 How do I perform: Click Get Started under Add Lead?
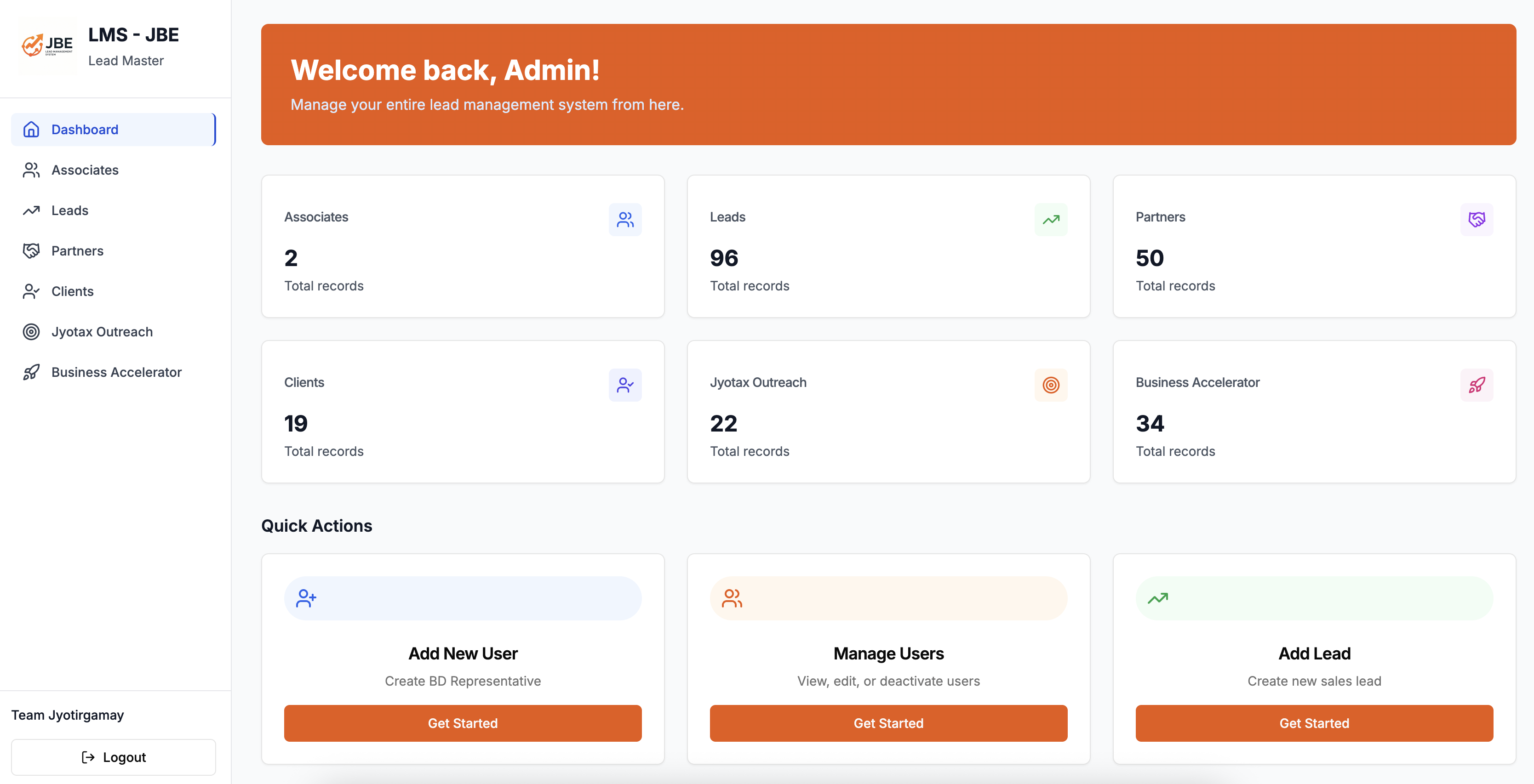(x=1314, y=723)
